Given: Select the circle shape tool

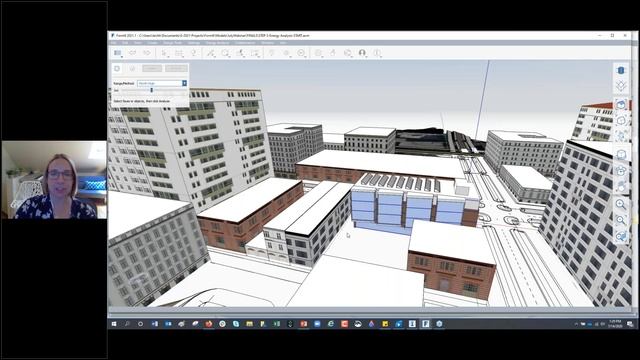Looking at the screenshot, I should point(226,53).
